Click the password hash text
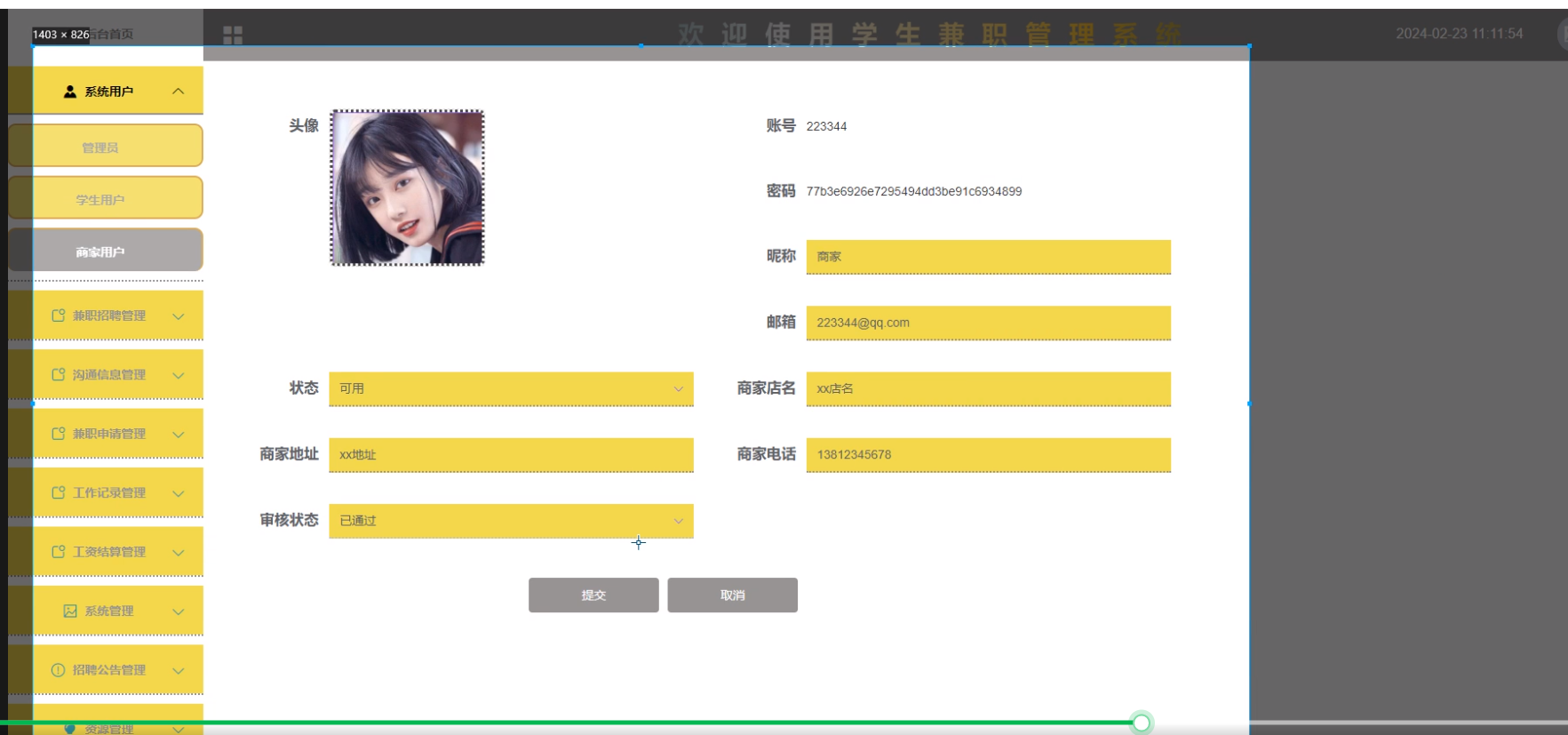 click(914, 191)
